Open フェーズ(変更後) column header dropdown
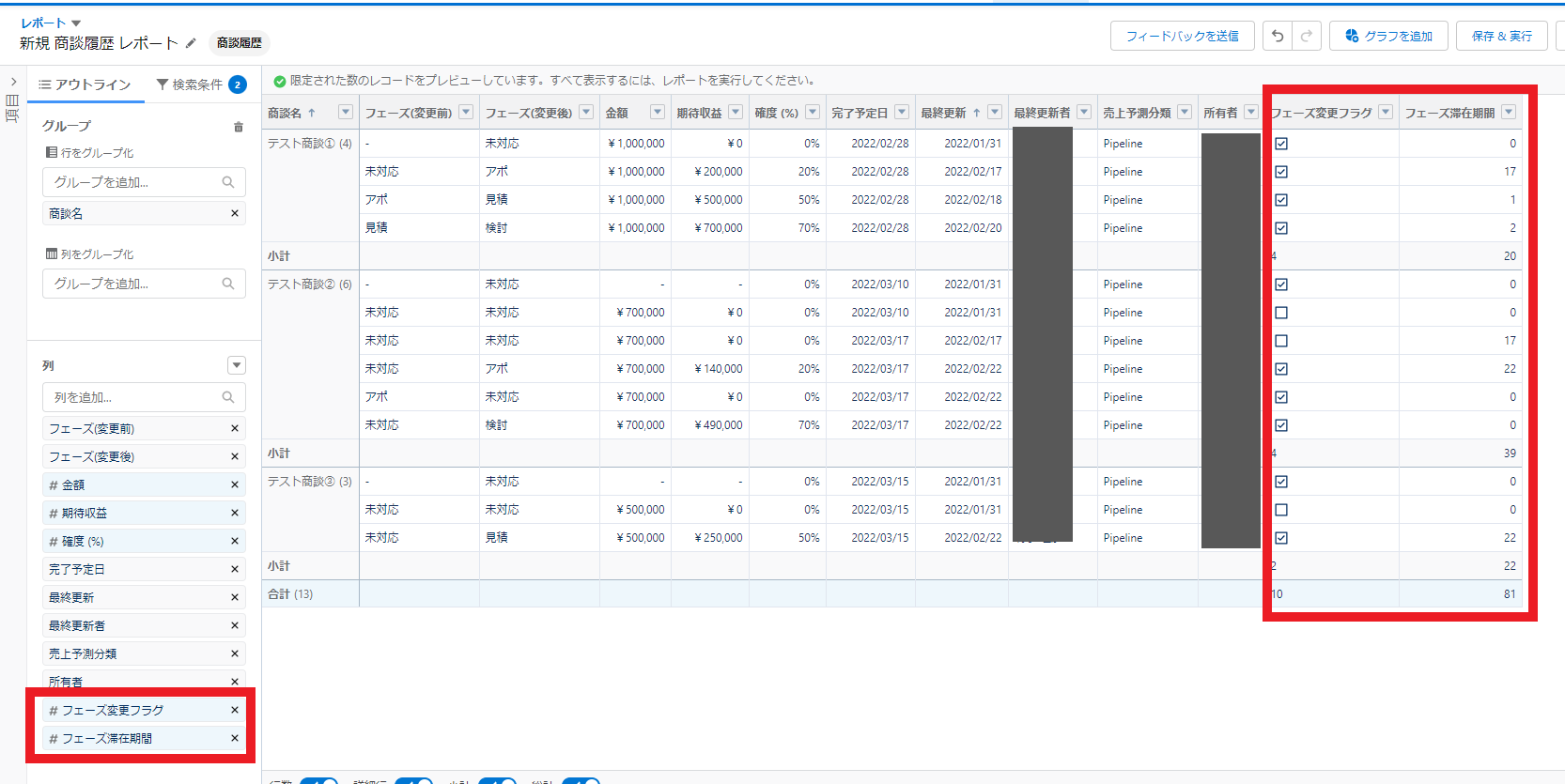 (586, 112)
